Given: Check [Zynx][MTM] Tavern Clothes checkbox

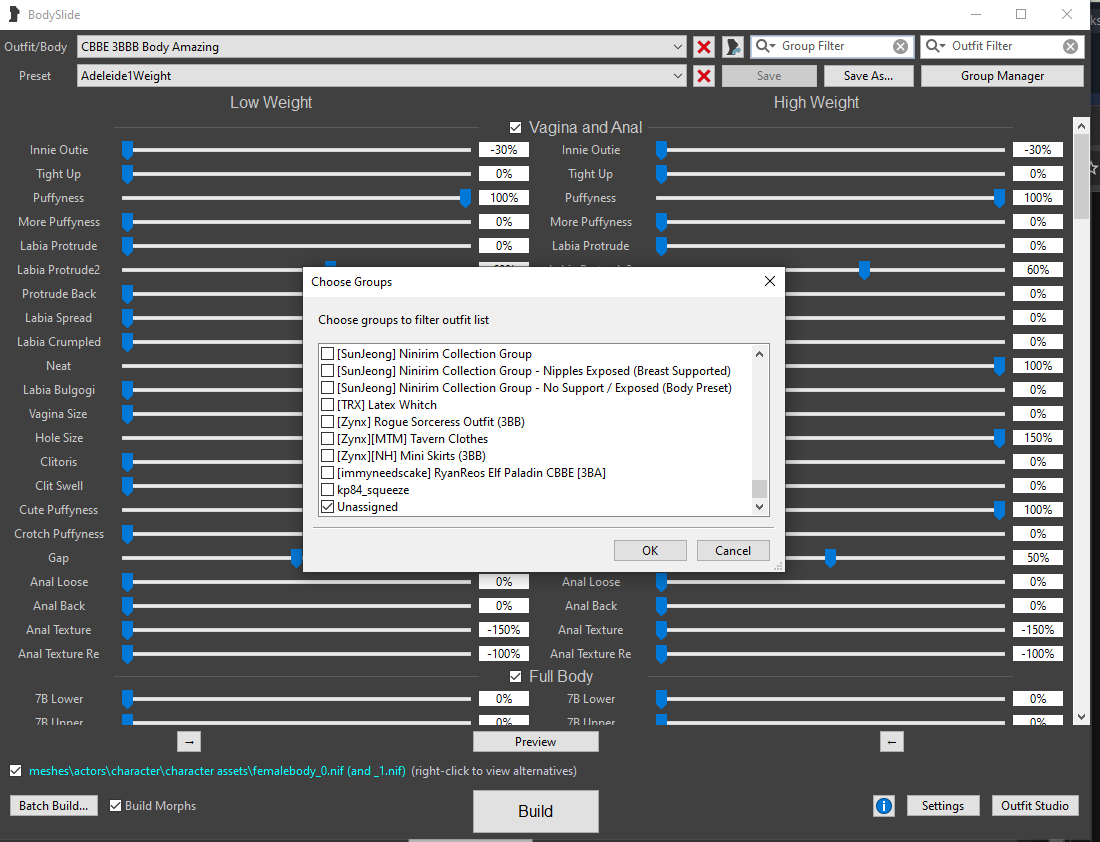Looking at the screenshot, I should pos(327,439).
